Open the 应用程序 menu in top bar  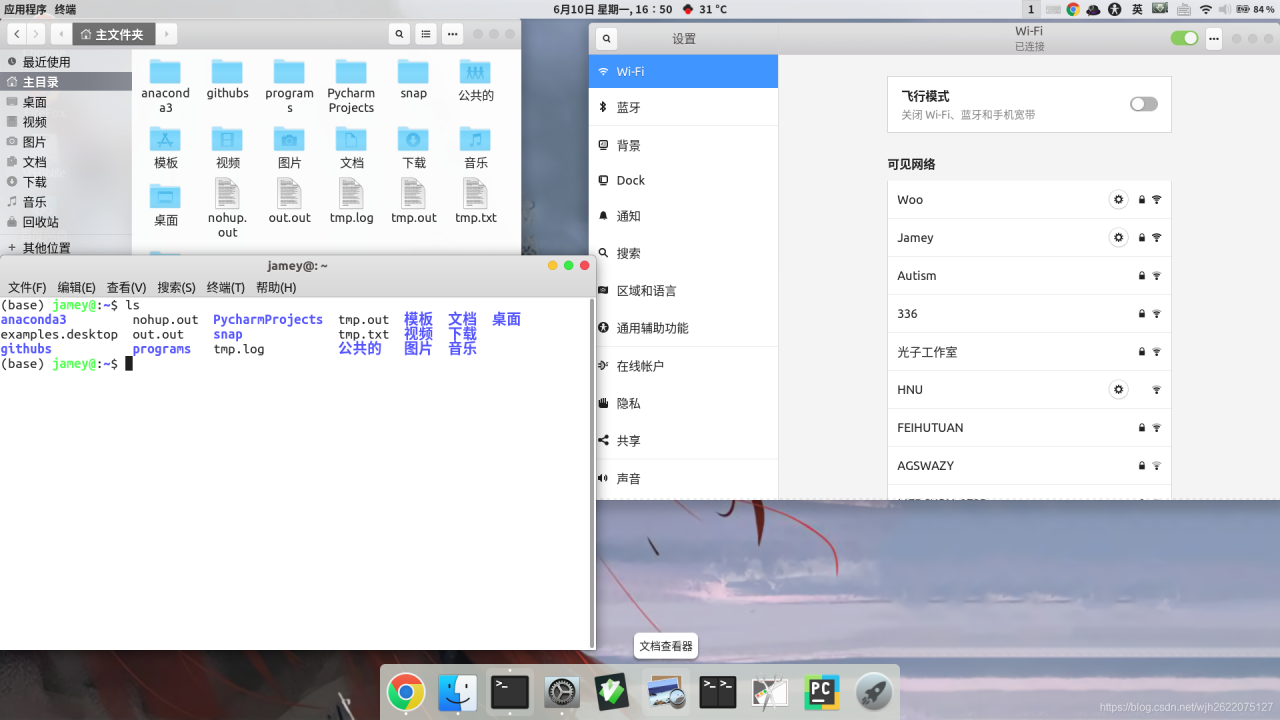point(25,9)
